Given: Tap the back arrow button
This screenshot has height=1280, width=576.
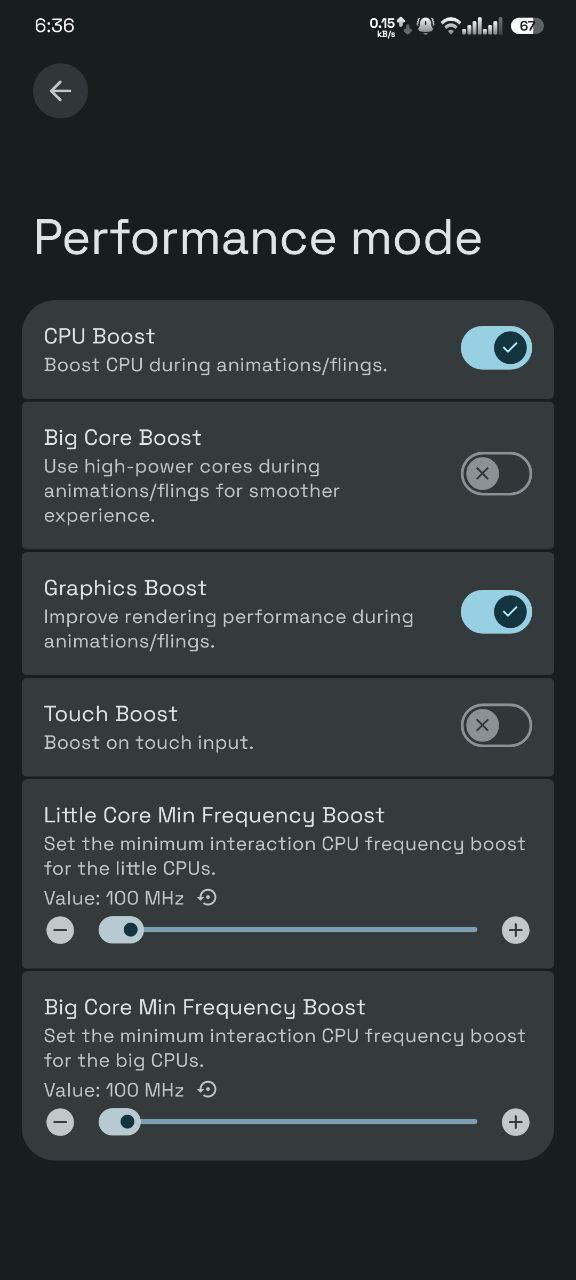Looking at the screenshot, I should [60, 91].
